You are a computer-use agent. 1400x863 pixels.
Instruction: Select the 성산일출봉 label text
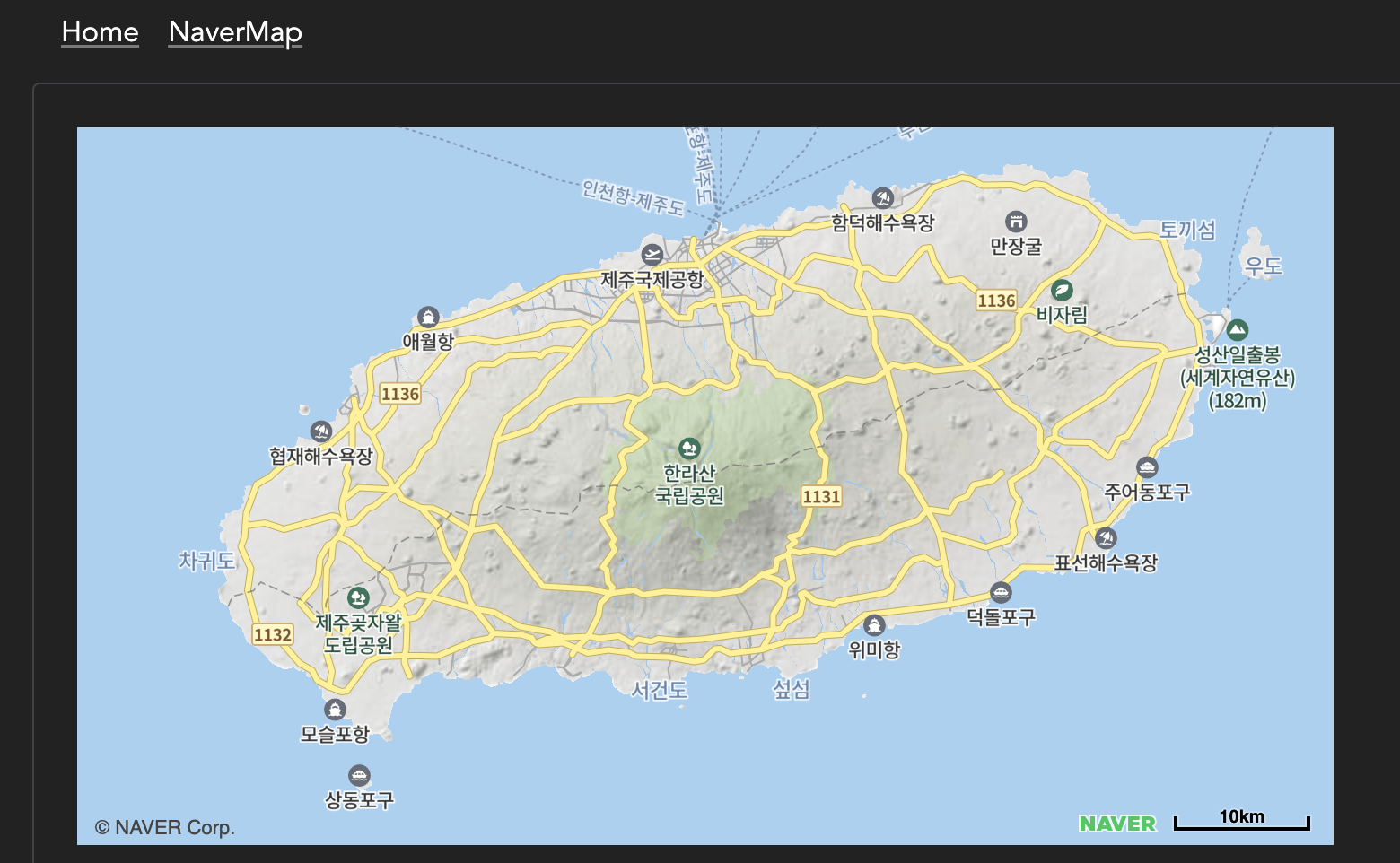click(x=1238, y=354)
